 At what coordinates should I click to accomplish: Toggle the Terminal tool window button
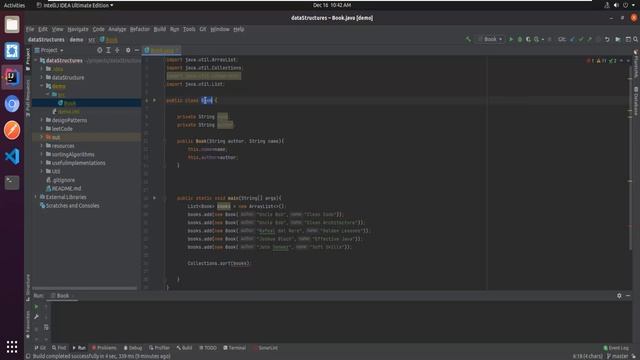tap(235, 348)
